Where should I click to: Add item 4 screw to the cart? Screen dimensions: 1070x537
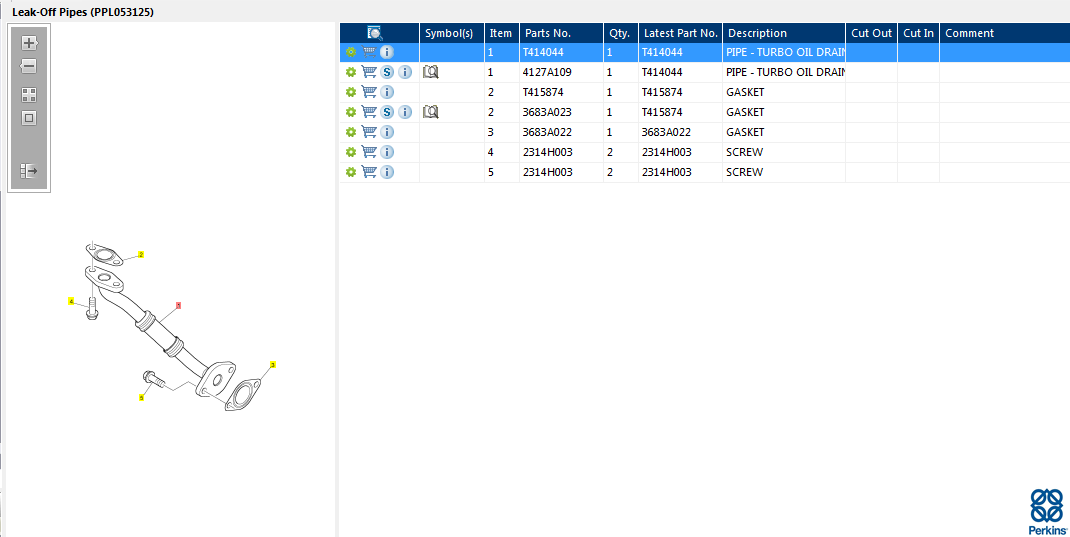click(x=369, y=151)
